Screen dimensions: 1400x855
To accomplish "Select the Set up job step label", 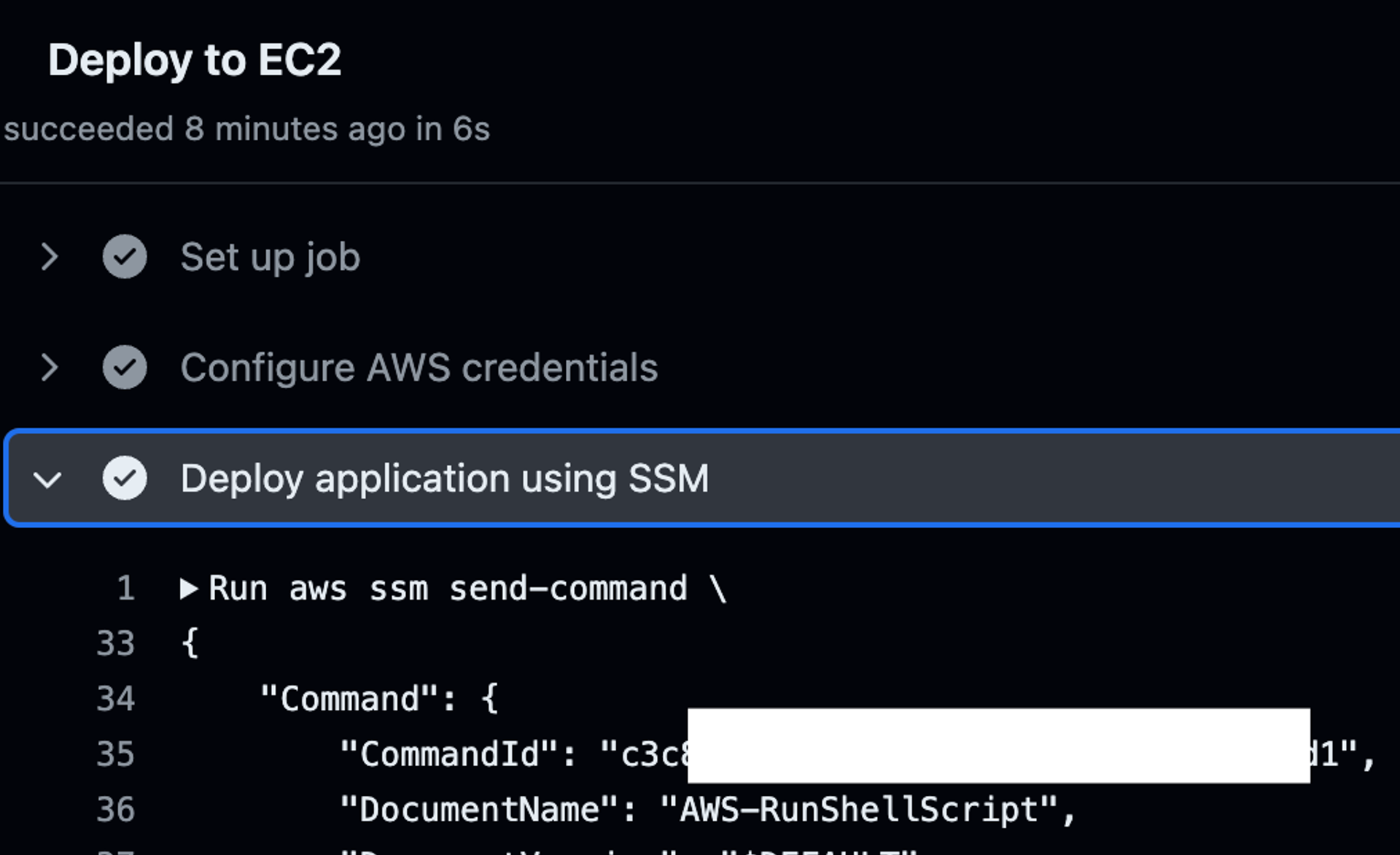I will point(271,258).
